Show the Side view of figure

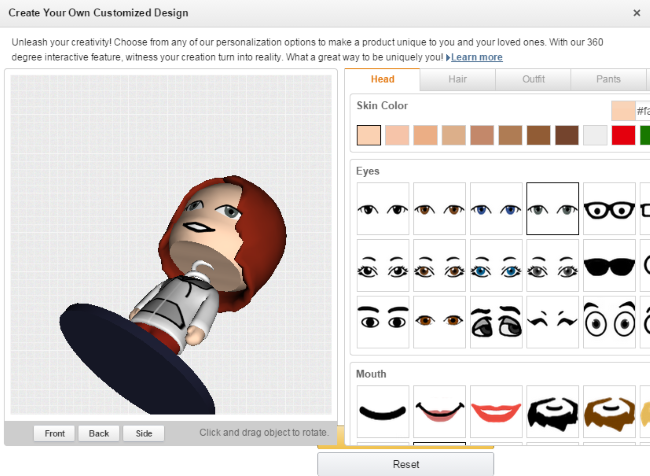click(x=143, y=433)
